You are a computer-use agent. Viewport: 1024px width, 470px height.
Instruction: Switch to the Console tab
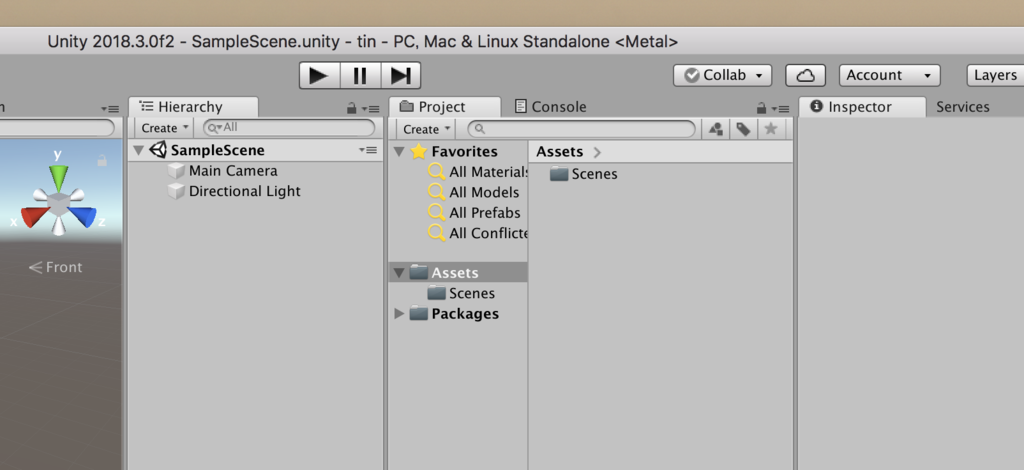[x=551, y=107]
